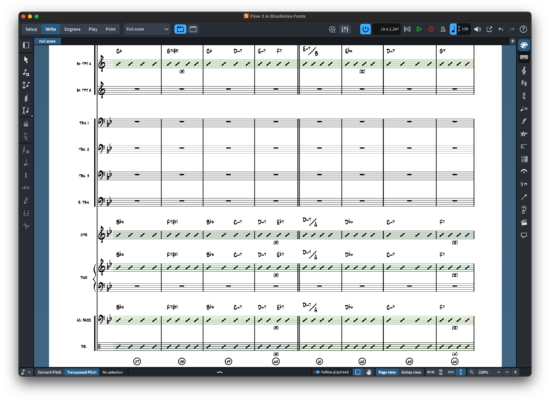
Task: Click the hide/restore panels window icon
Action: [x=193, y=29]
